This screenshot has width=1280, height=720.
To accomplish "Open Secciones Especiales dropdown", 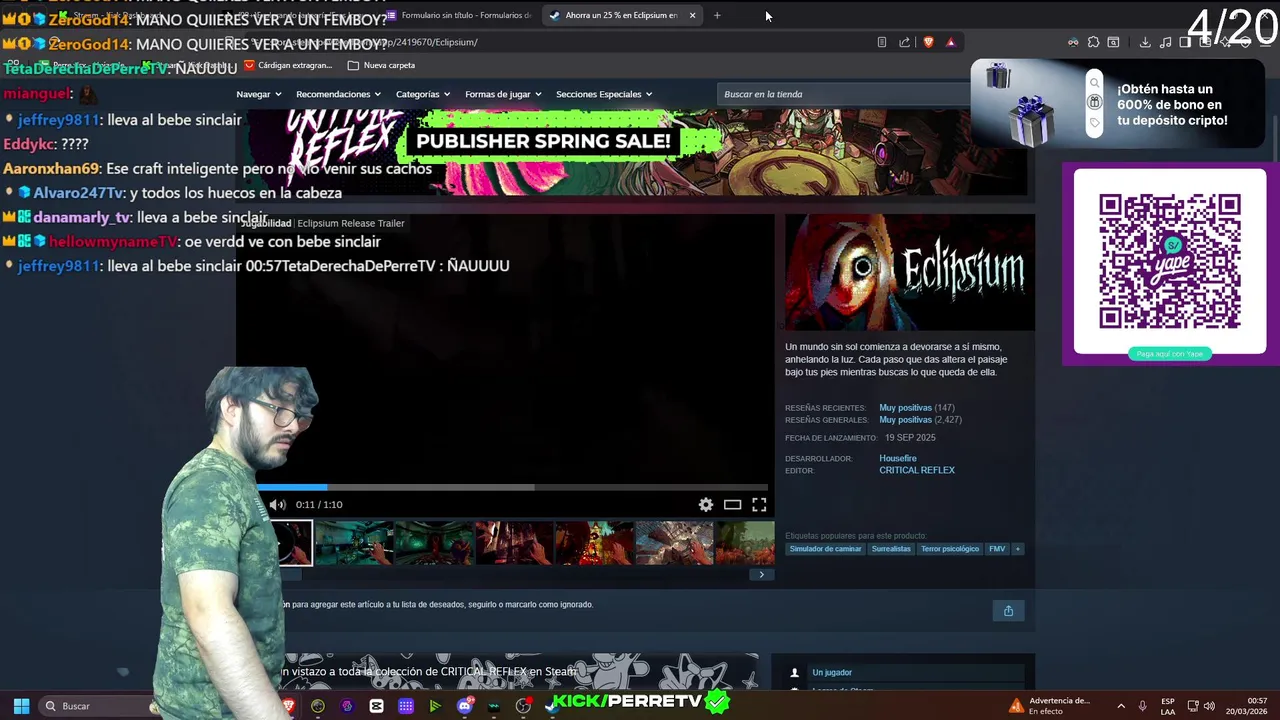I will click(604, 94).
